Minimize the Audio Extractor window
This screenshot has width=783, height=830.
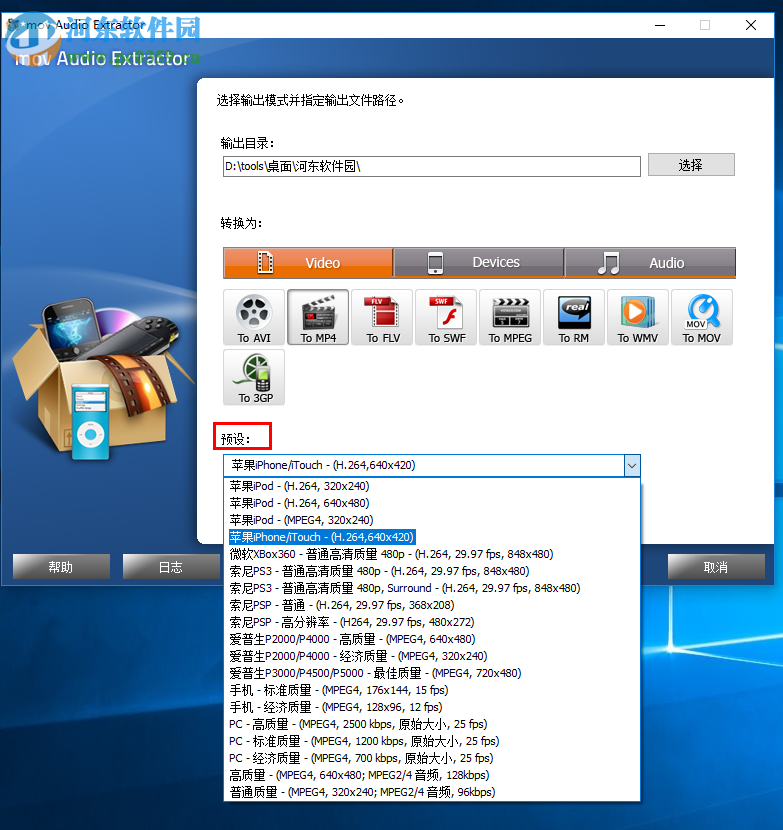660,25
